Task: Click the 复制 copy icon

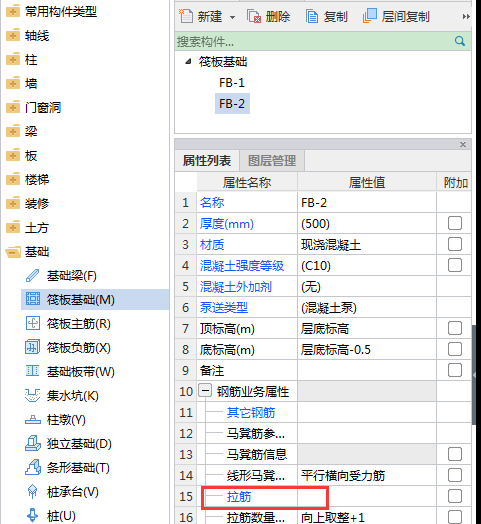Action: click(x=312, y=16)
